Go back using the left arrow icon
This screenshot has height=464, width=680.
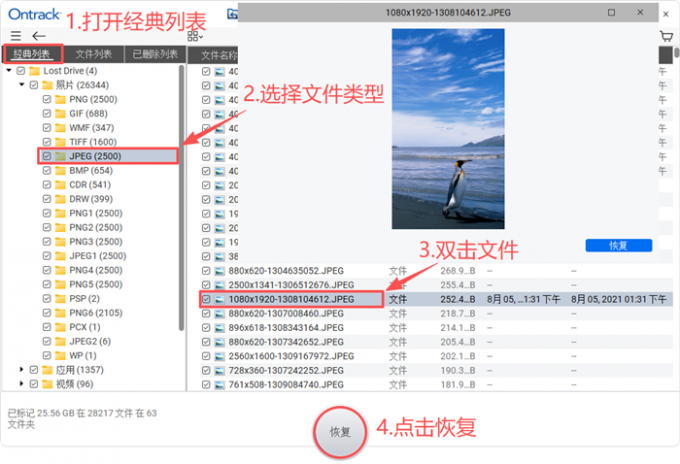pyautogui.click(x=39, y=36)
